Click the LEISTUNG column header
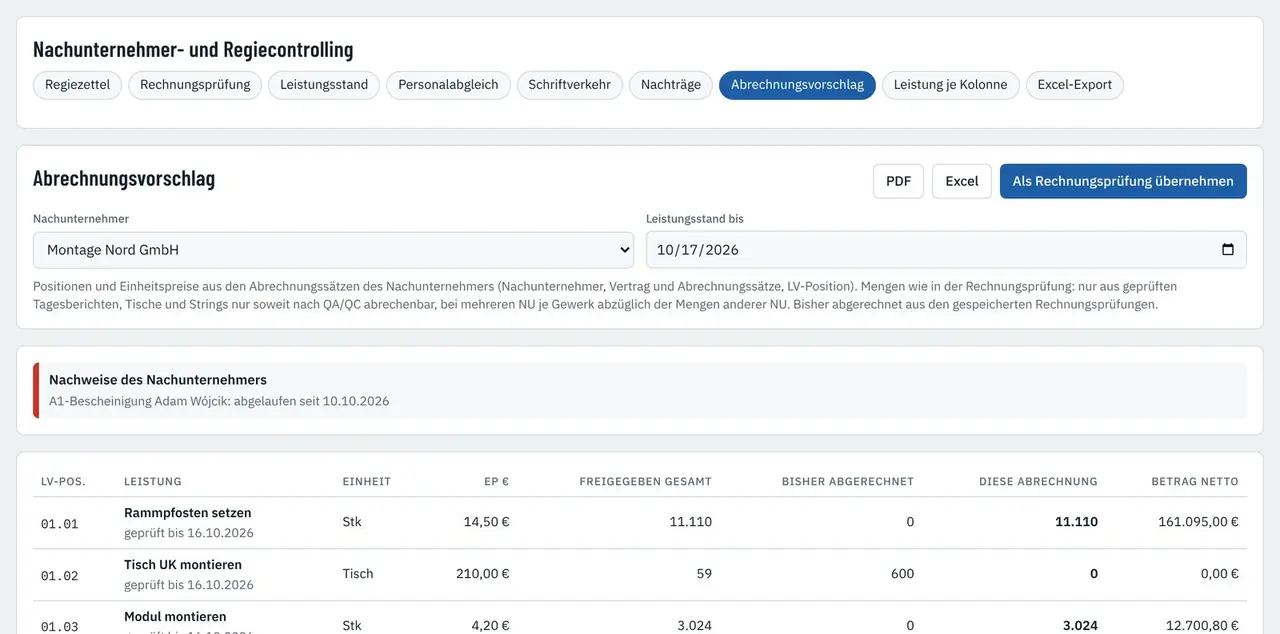This screenshot has width=1280, height=634. pyautogui.click(x=153, y=481)
